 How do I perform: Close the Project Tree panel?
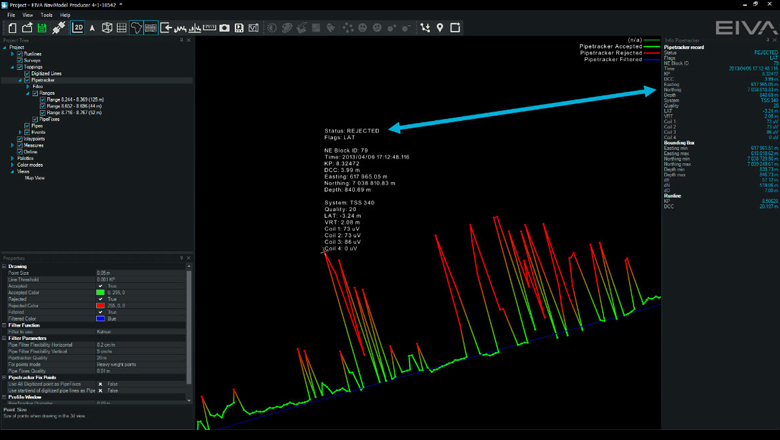click(x=189, y=40)
